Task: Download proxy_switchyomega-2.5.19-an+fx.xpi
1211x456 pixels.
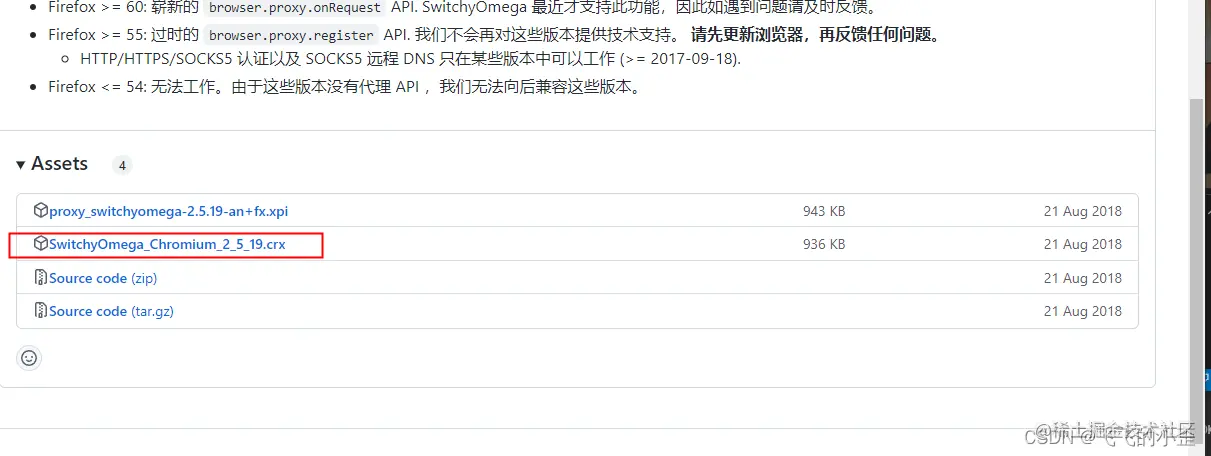Action: [168, 211]
